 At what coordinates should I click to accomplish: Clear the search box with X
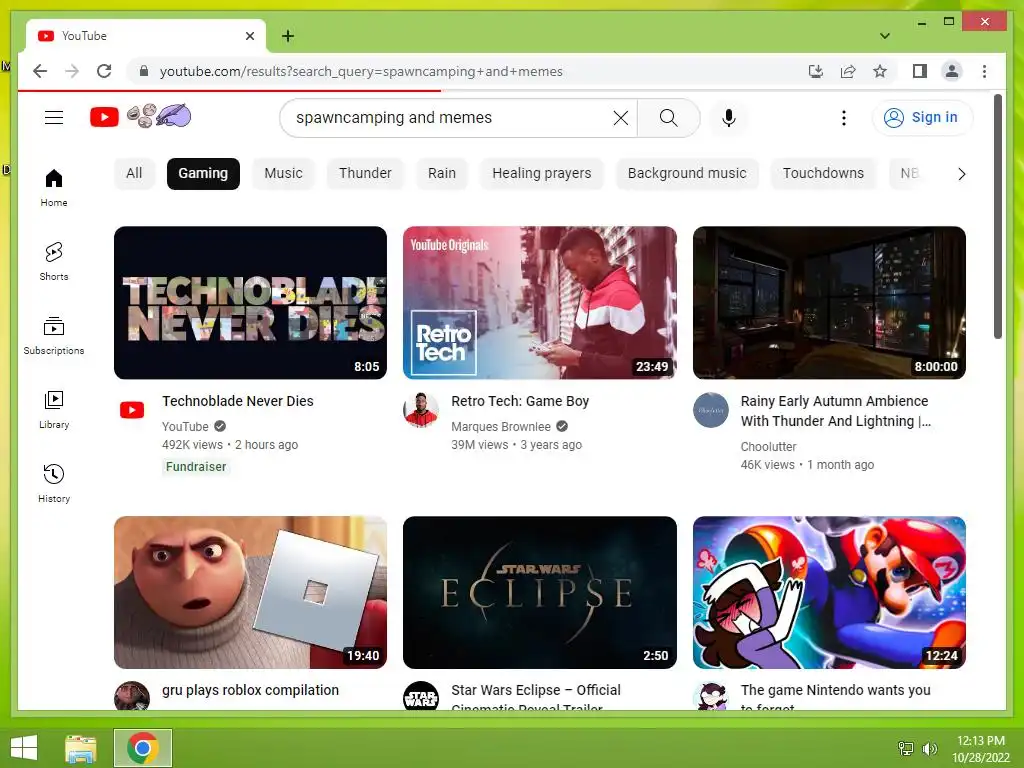[620, 118]
